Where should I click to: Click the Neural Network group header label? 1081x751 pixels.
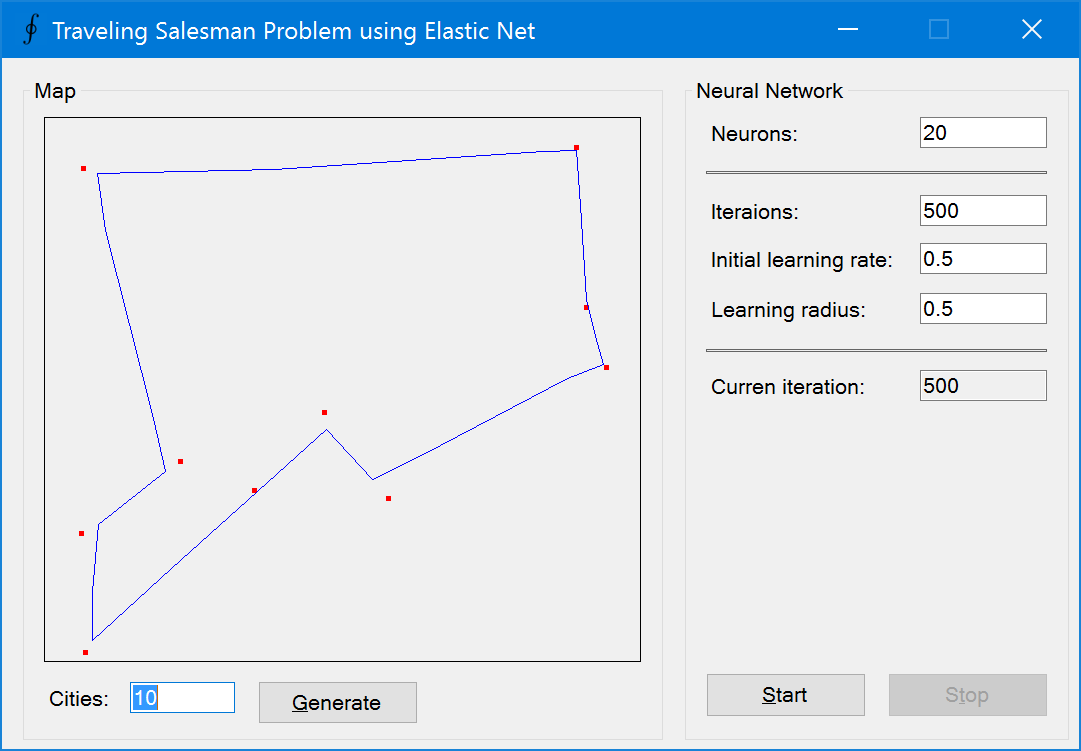point(769,90)
